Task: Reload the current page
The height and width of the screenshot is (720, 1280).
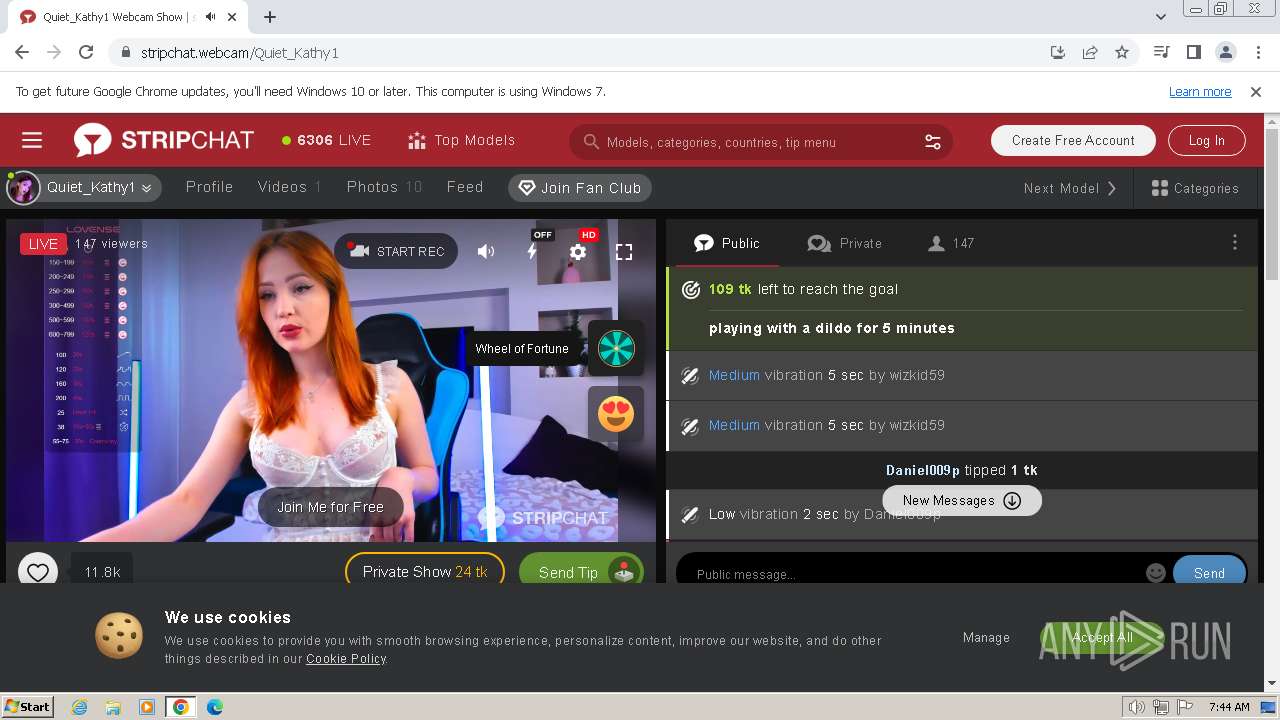Action: [86, 53]
